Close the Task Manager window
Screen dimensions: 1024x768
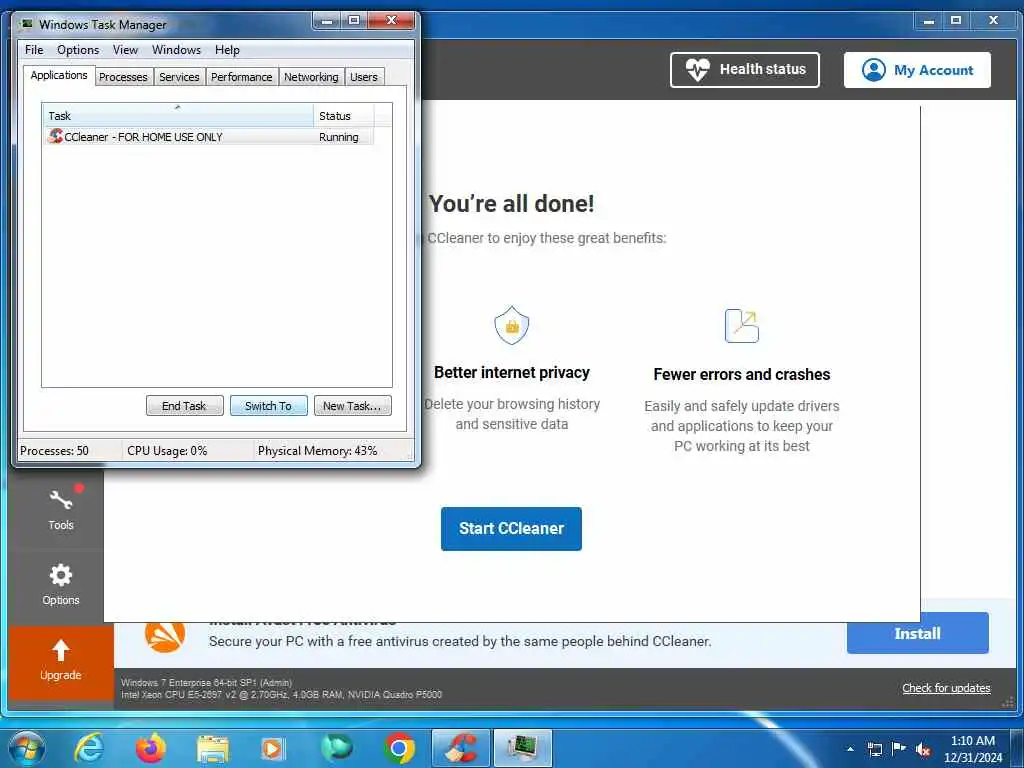tap(392, 21)
